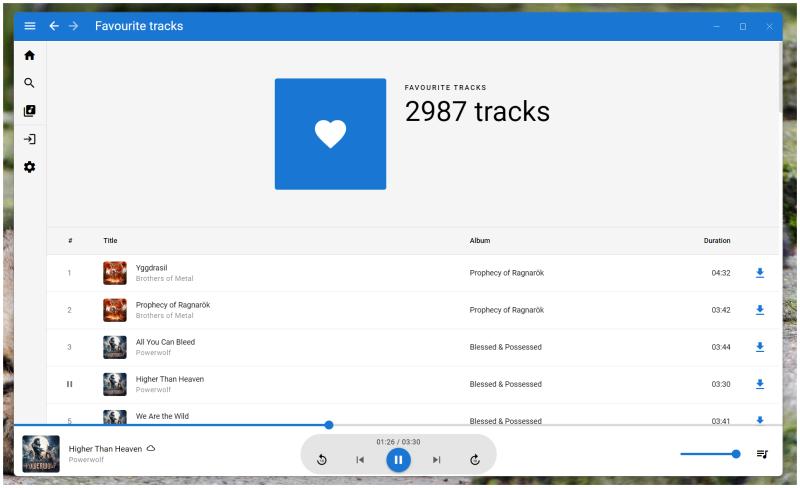This screenshot has height=488, width=800.
Task: Open artist Brothers of Metal under Yggdrasil
Action: [x=164, y=279]
